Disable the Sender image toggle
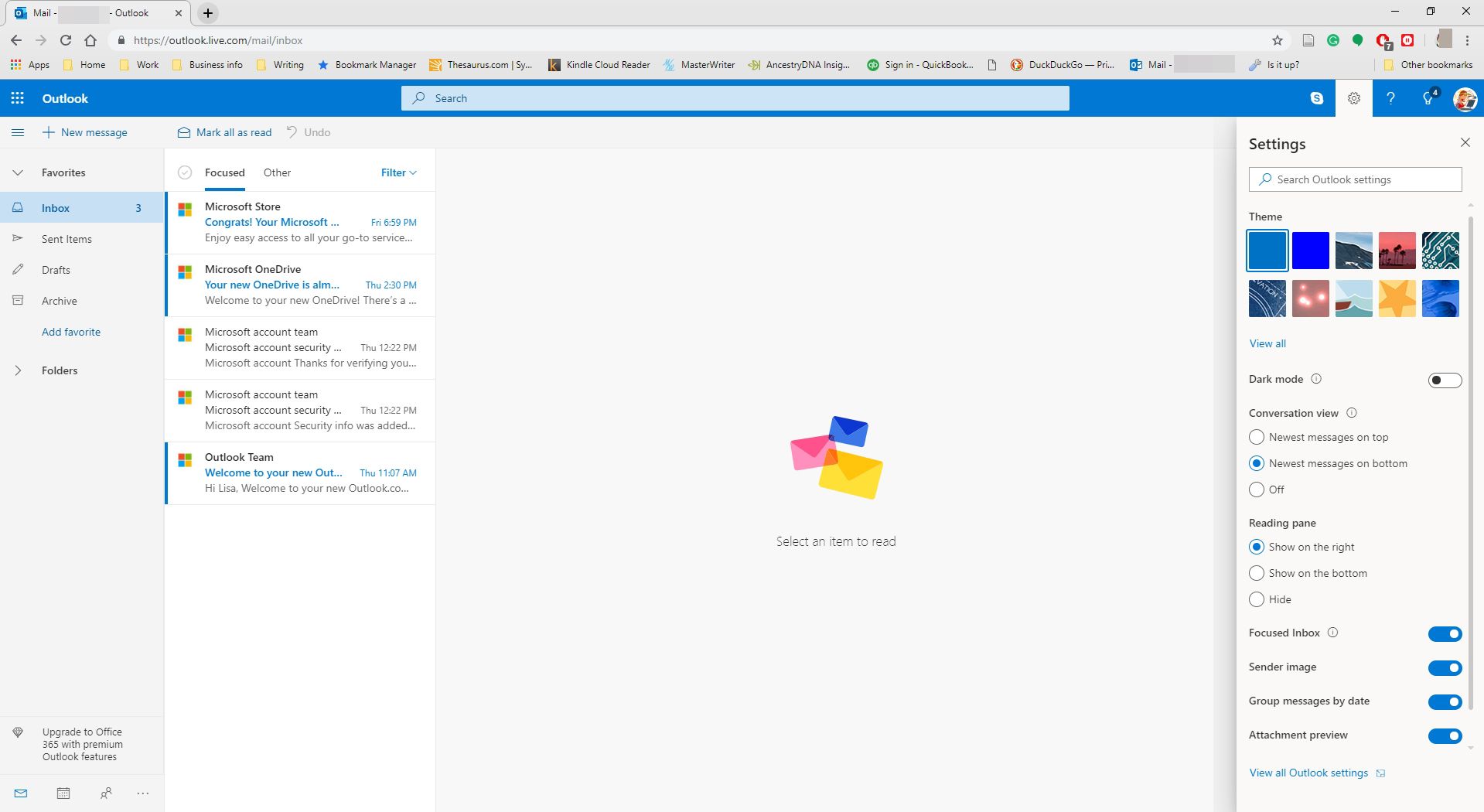Screen dimensions: 1484x812 1445,668
